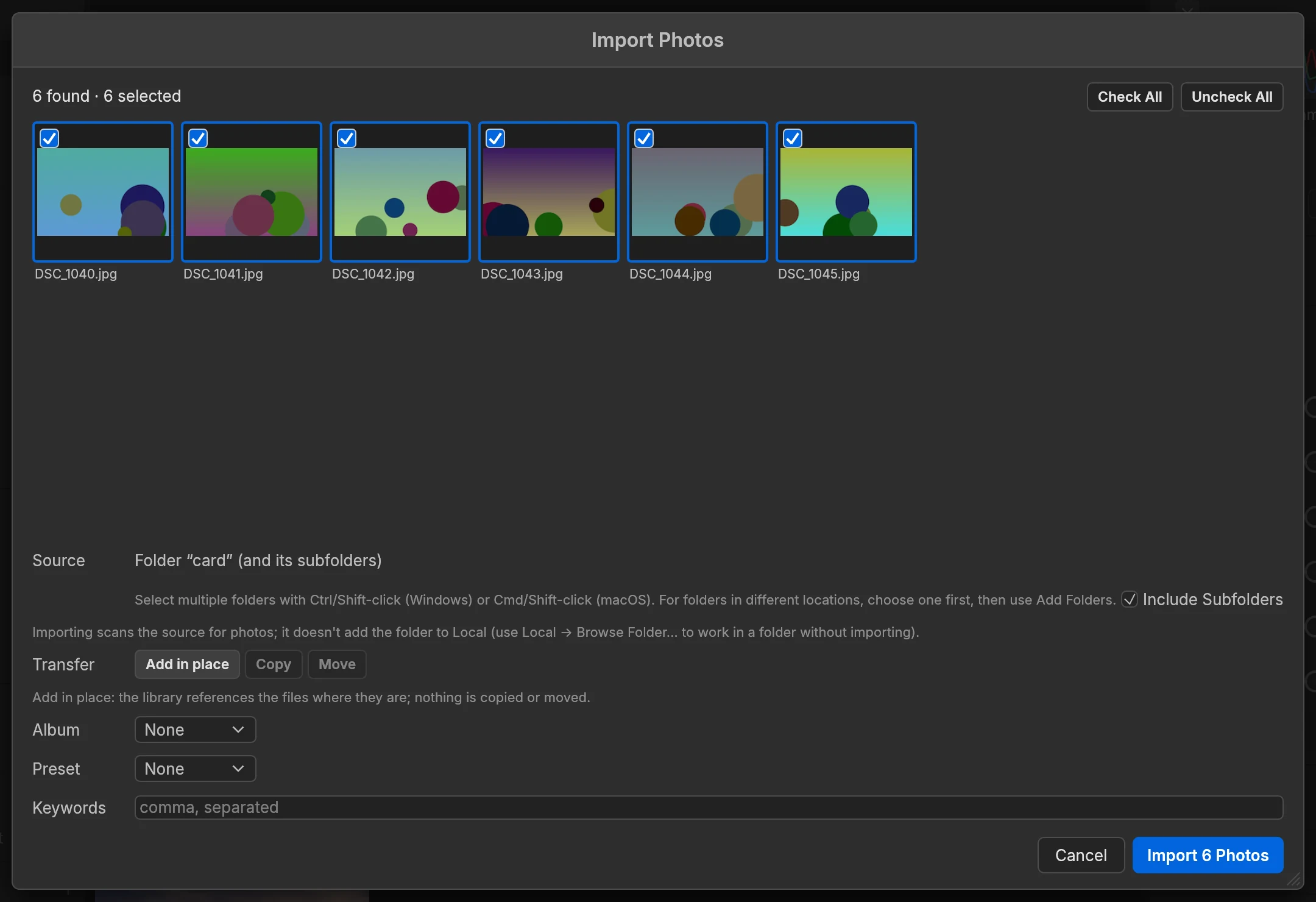This screenshot has width=1316, height=902.
Task: Select the DSC_1041.jpg thumbnail image
Action: click(x=252, y=192)
